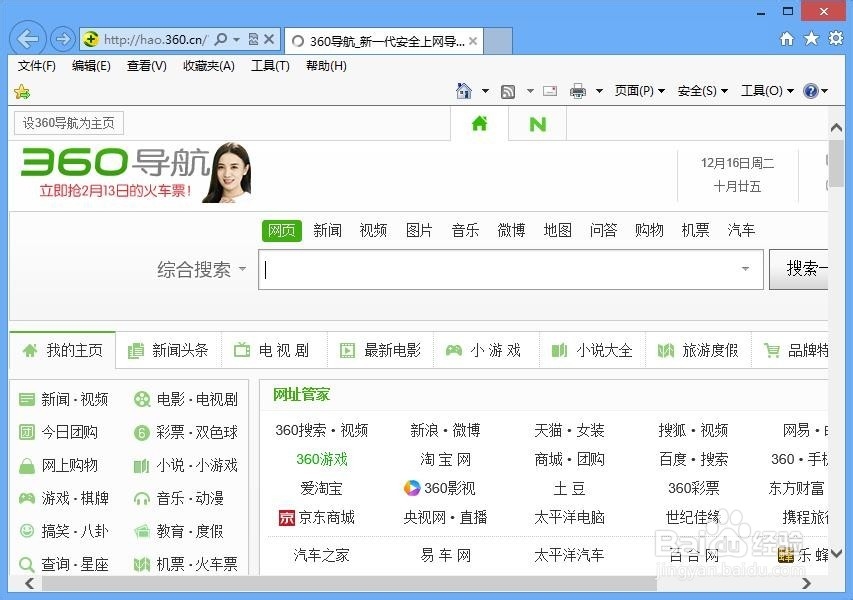Open the 收藏夹(A) menu
This screenshot has height=600, width=853.
[209, 66]
